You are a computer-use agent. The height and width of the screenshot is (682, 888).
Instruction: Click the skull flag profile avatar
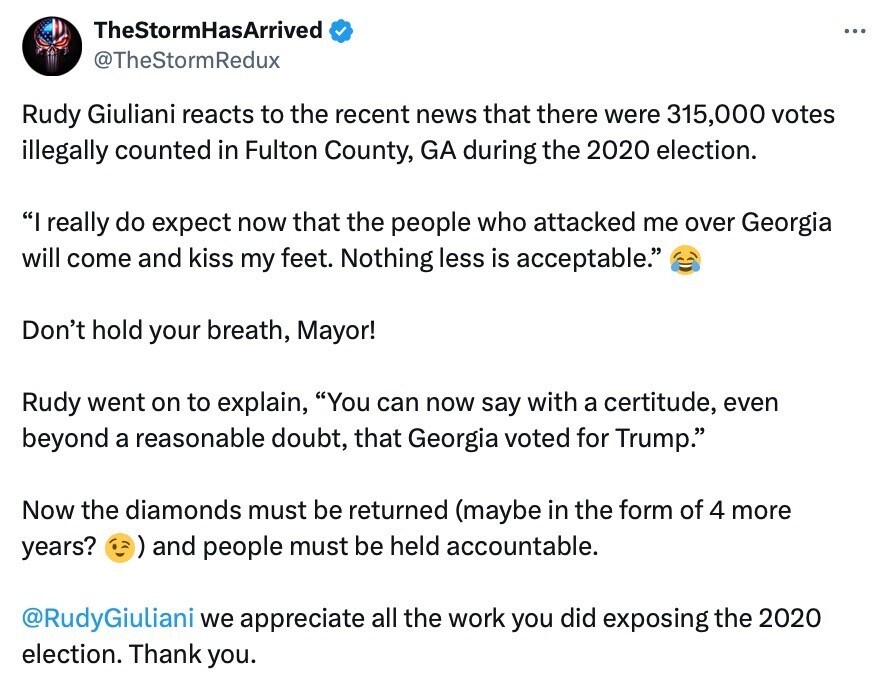(51, 45)
